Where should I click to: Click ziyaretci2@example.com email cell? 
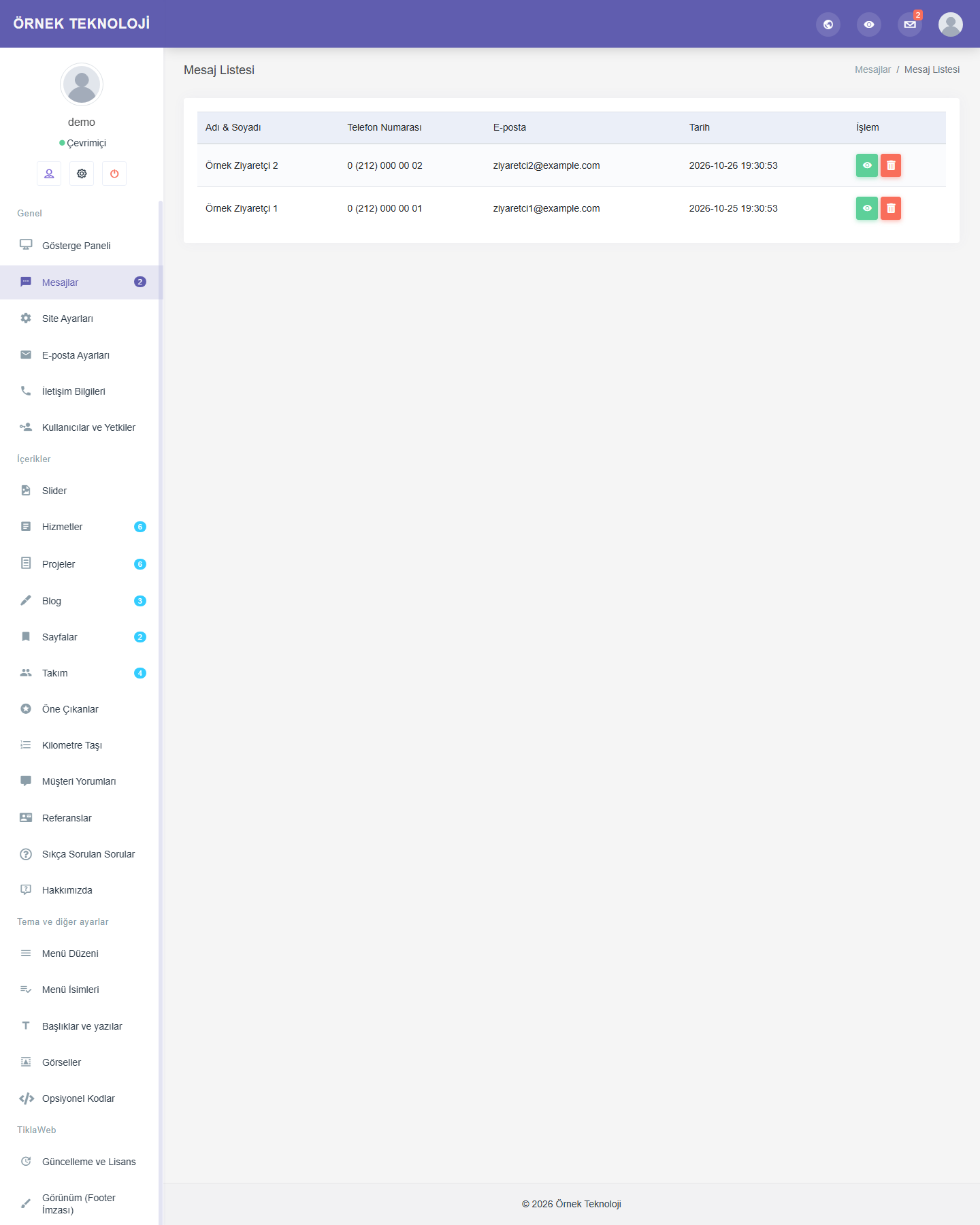546,165
